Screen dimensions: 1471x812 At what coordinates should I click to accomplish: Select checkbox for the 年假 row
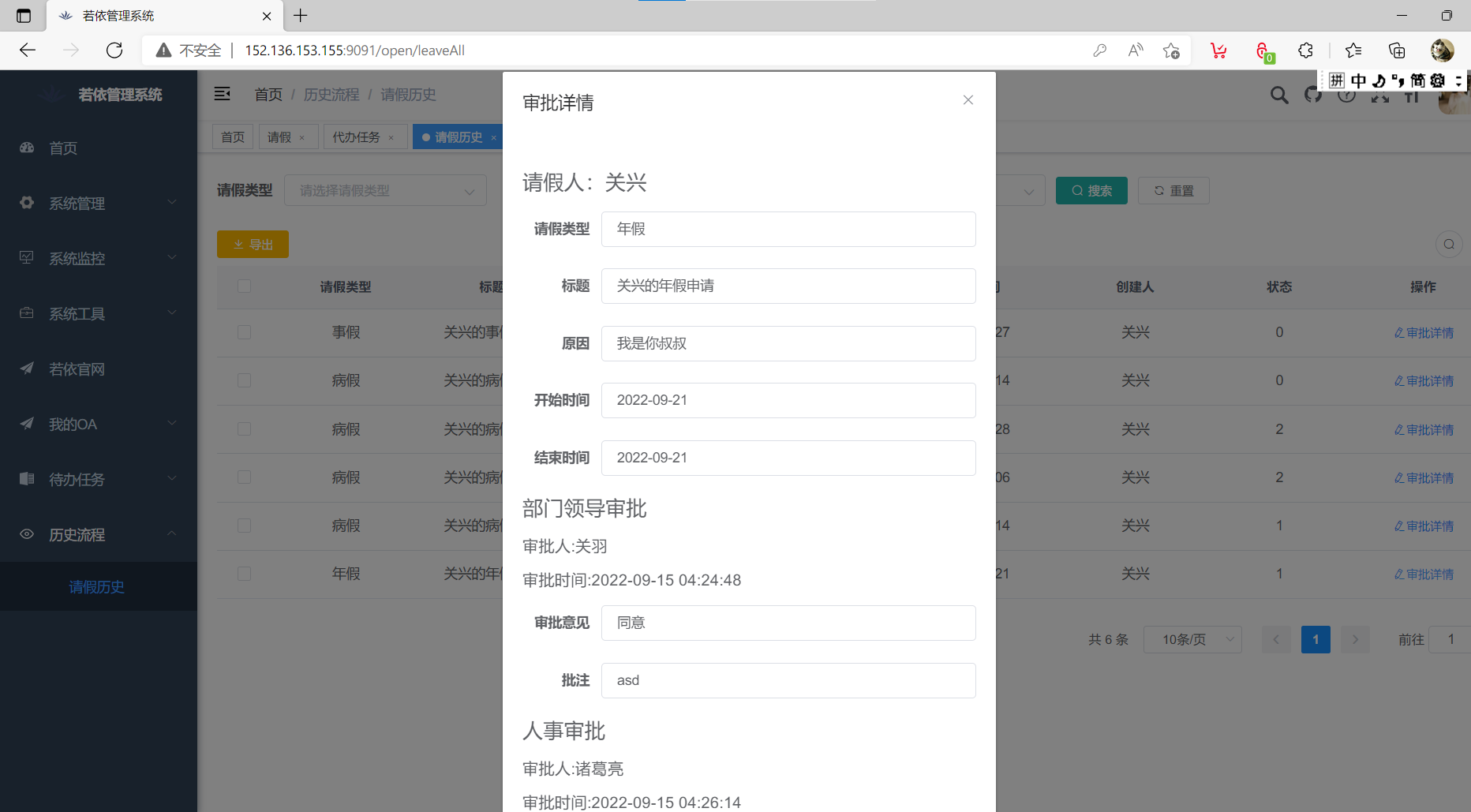click(x=244, y=574)
